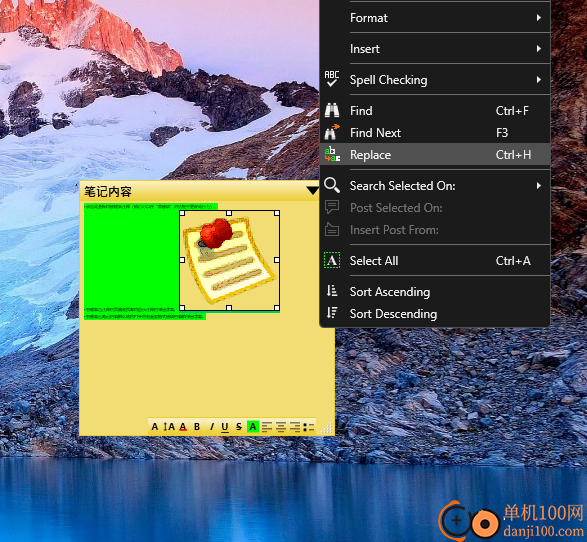
Task: Choose Select All in the context menu
Action: pos(435,261)
